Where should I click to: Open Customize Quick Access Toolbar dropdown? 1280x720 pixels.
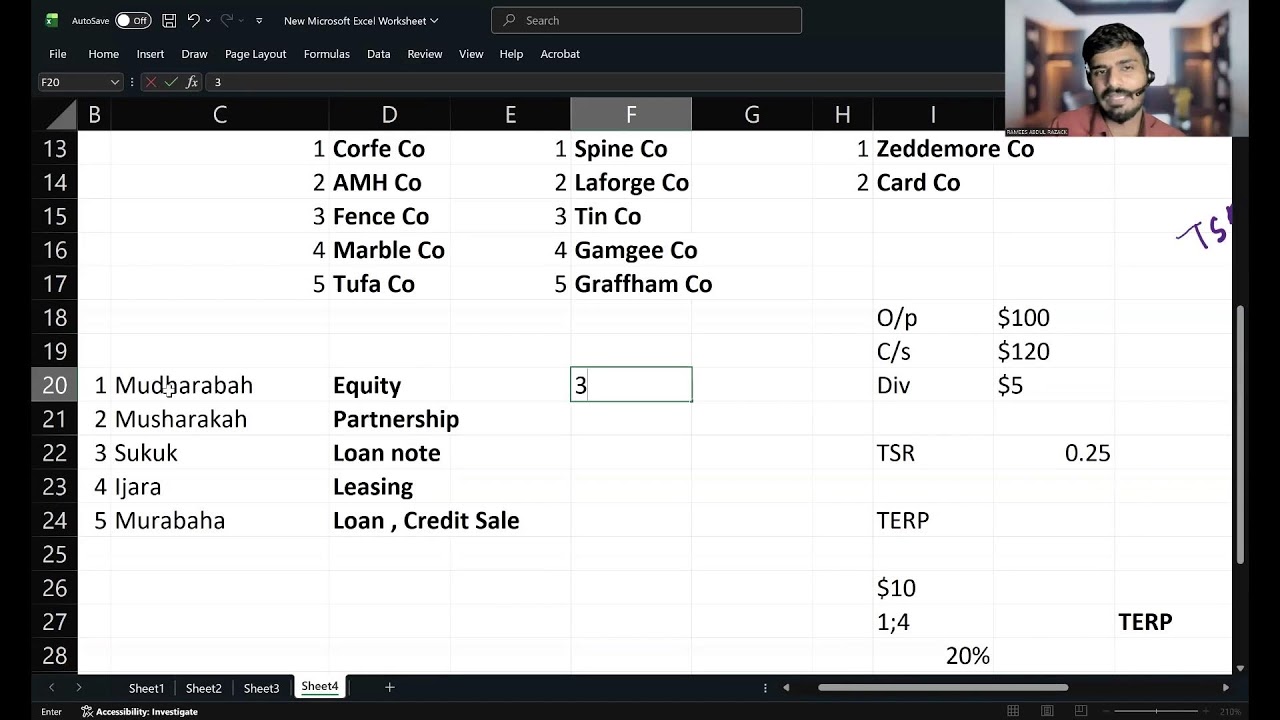click(x=259, y=20)
